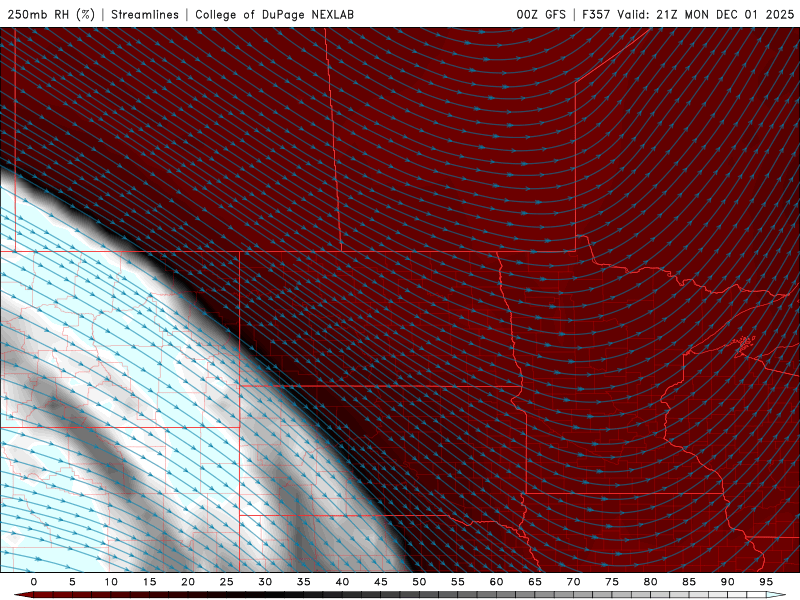Click the colorbar label '20'

coord(188,582)
